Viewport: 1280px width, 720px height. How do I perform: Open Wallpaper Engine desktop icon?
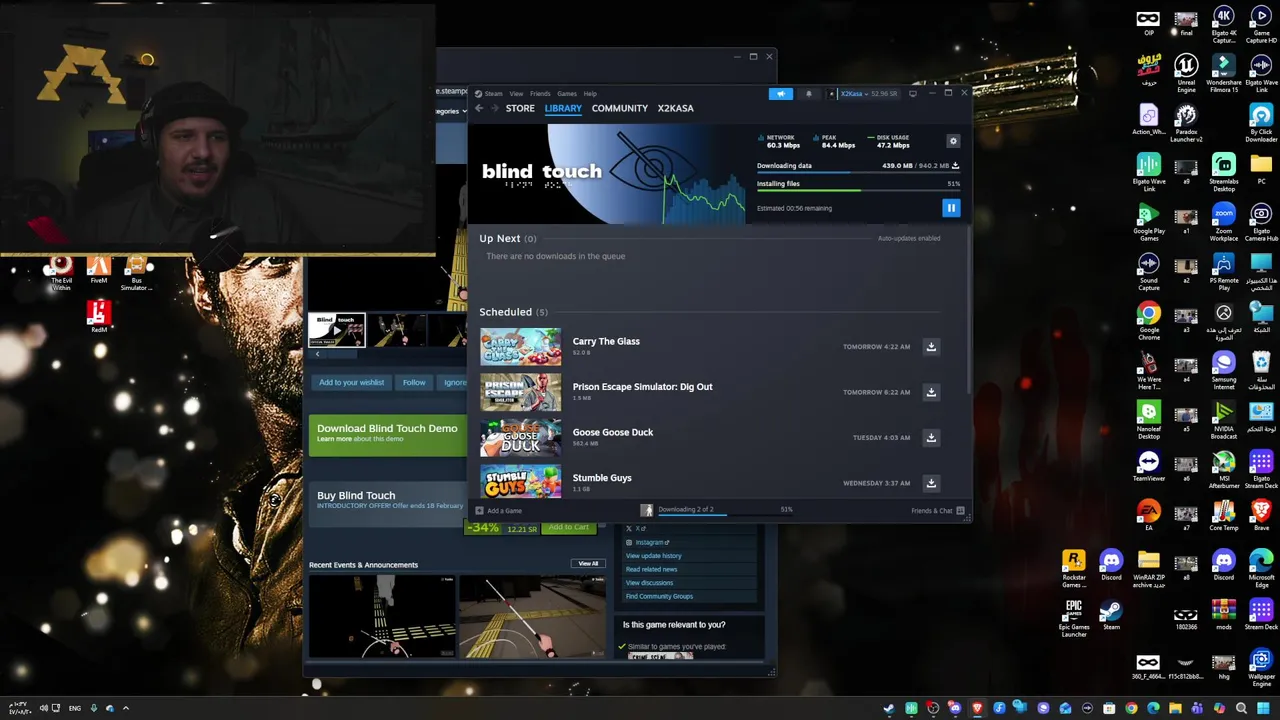pyautogui.click(x=1261, y=668)
